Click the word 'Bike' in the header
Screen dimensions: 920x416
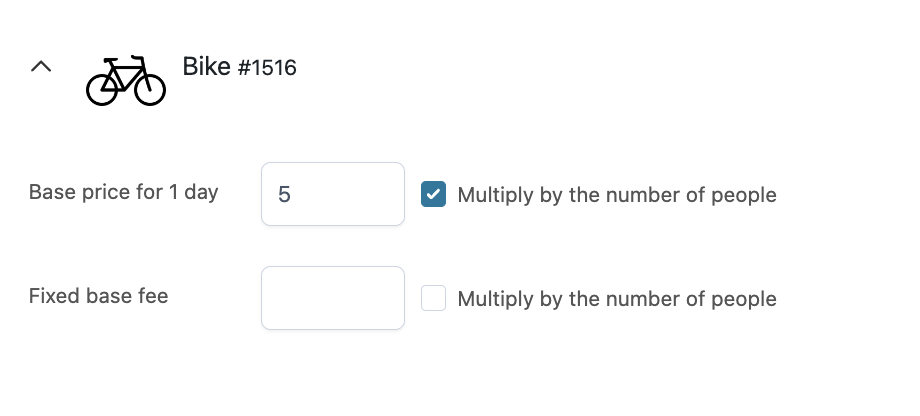pyautogui.click(x=207, y=66)
